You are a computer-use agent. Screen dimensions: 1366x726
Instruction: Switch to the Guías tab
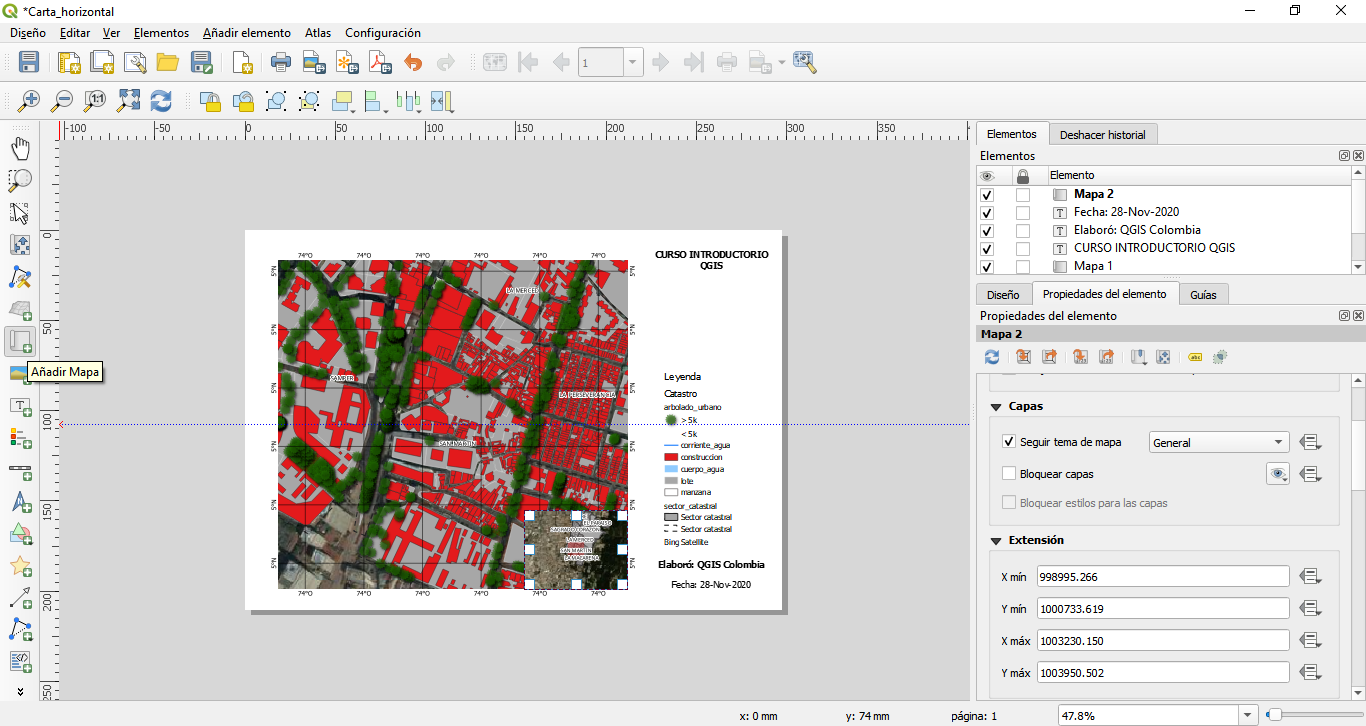click(x=1203, y=295)
